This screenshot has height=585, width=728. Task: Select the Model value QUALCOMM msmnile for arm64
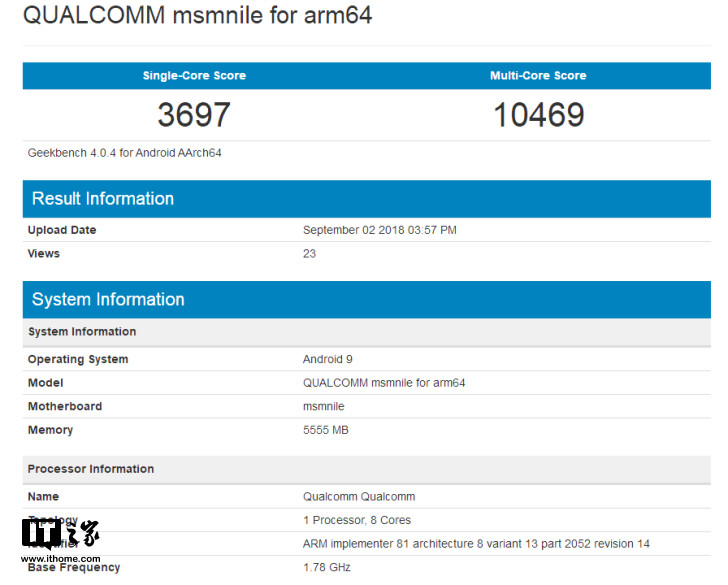[384, 383]
